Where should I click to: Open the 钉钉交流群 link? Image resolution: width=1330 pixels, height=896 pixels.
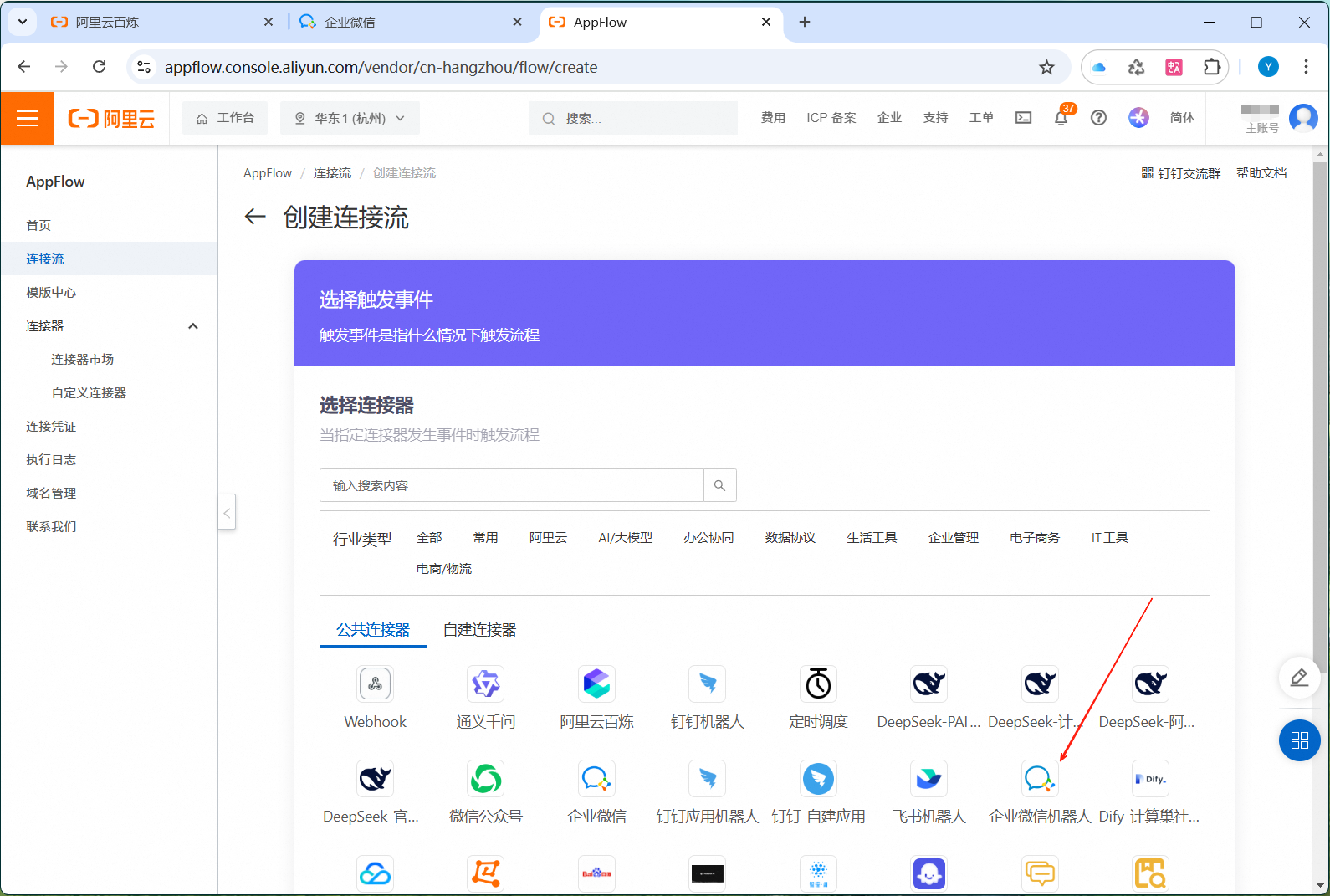click(1181, 172)
